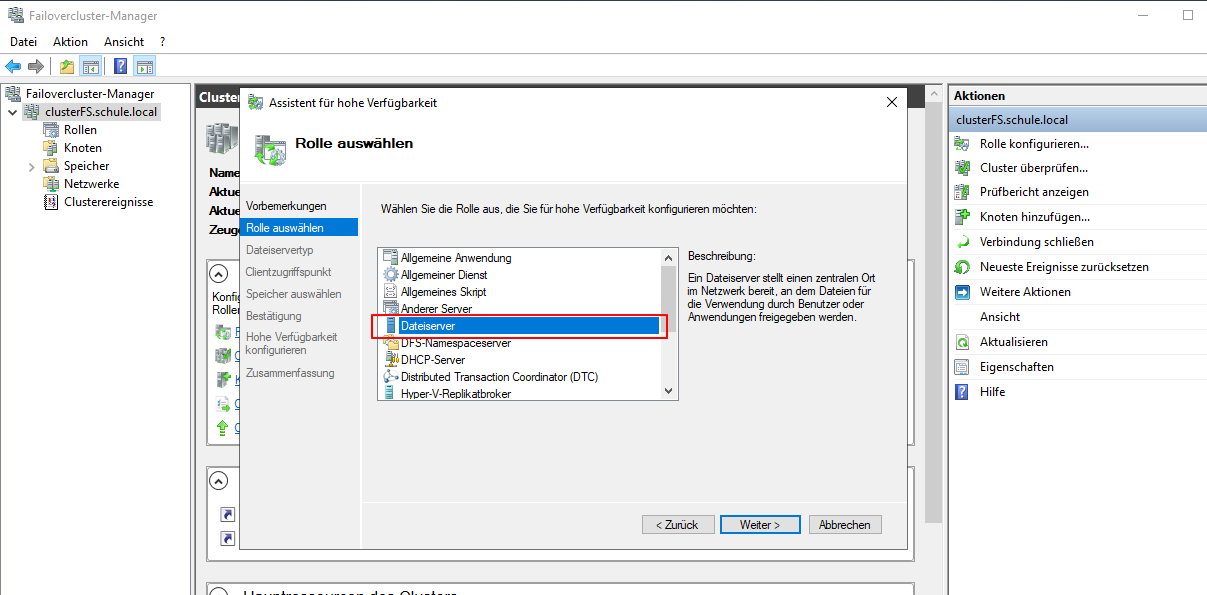Click the "Abbrechen" button
Viewport: 1207px width, 595px height.
pos(847,524)
